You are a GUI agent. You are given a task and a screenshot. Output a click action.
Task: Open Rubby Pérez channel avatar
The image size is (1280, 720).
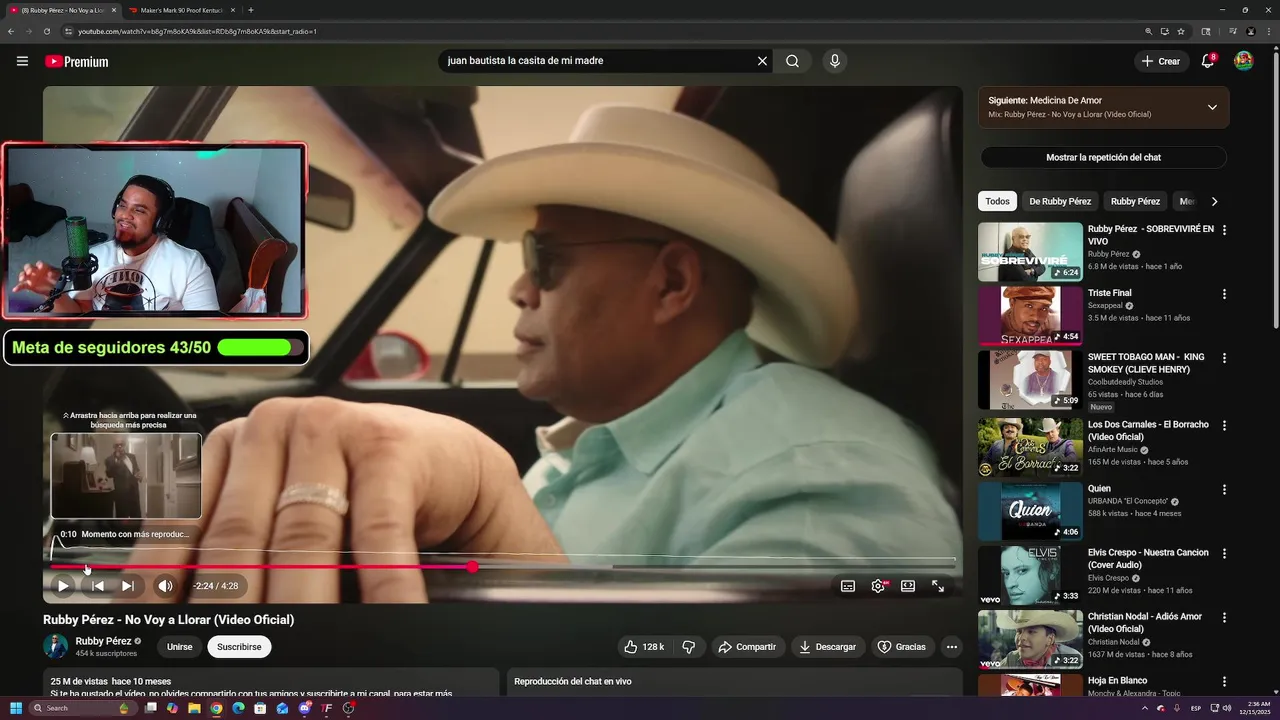pyautogui.click(x=56, y=646)
